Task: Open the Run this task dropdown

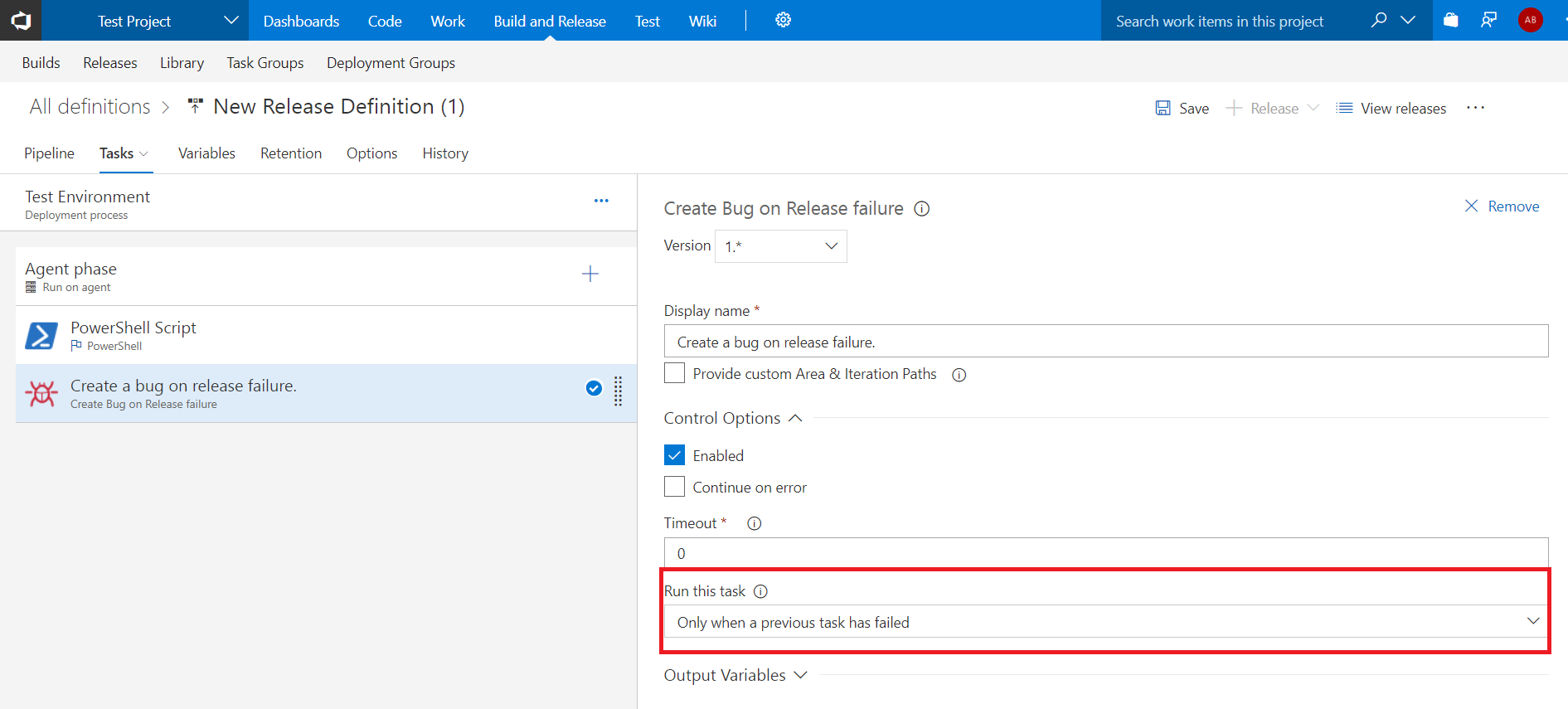Action: (1105, 622)
